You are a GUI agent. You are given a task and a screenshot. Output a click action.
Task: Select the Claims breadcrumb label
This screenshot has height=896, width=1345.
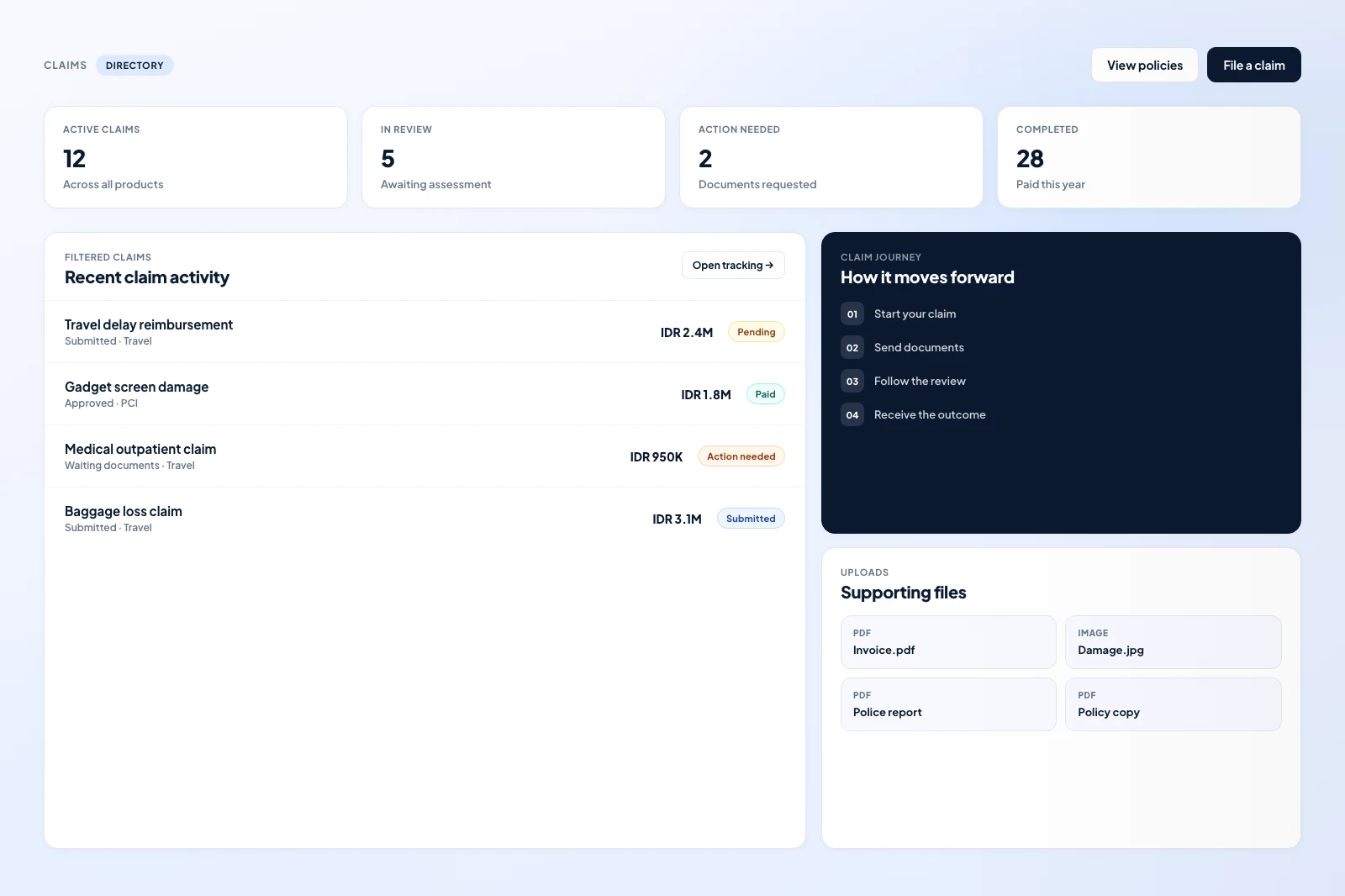point(65,65)
